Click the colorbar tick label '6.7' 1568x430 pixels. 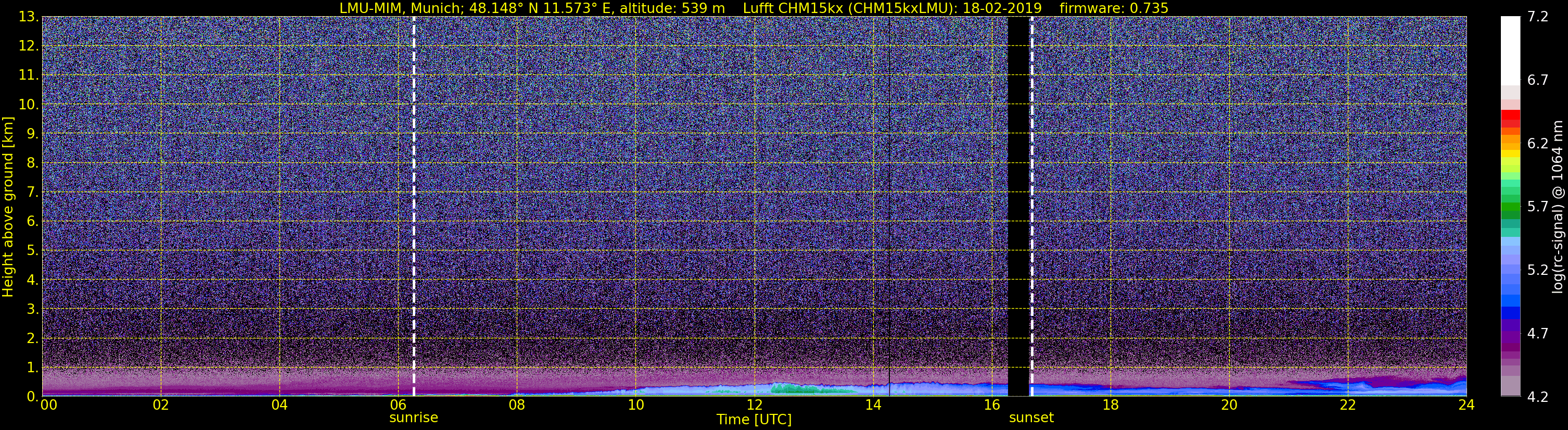(1538, 80)
